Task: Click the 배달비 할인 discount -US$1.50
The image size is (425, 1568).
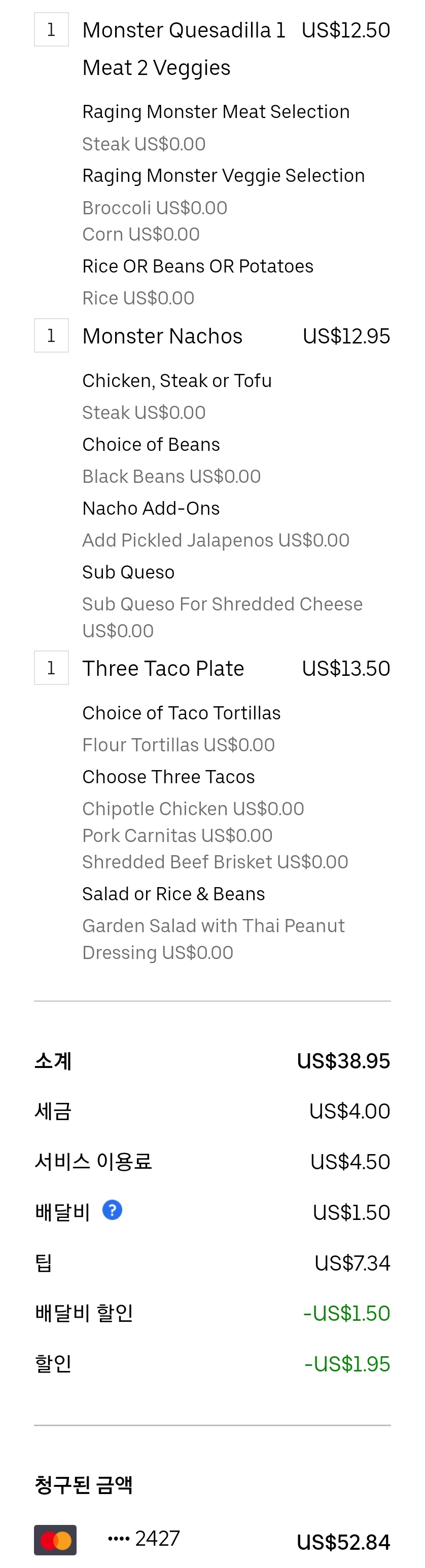Action: click(346, 1313)
